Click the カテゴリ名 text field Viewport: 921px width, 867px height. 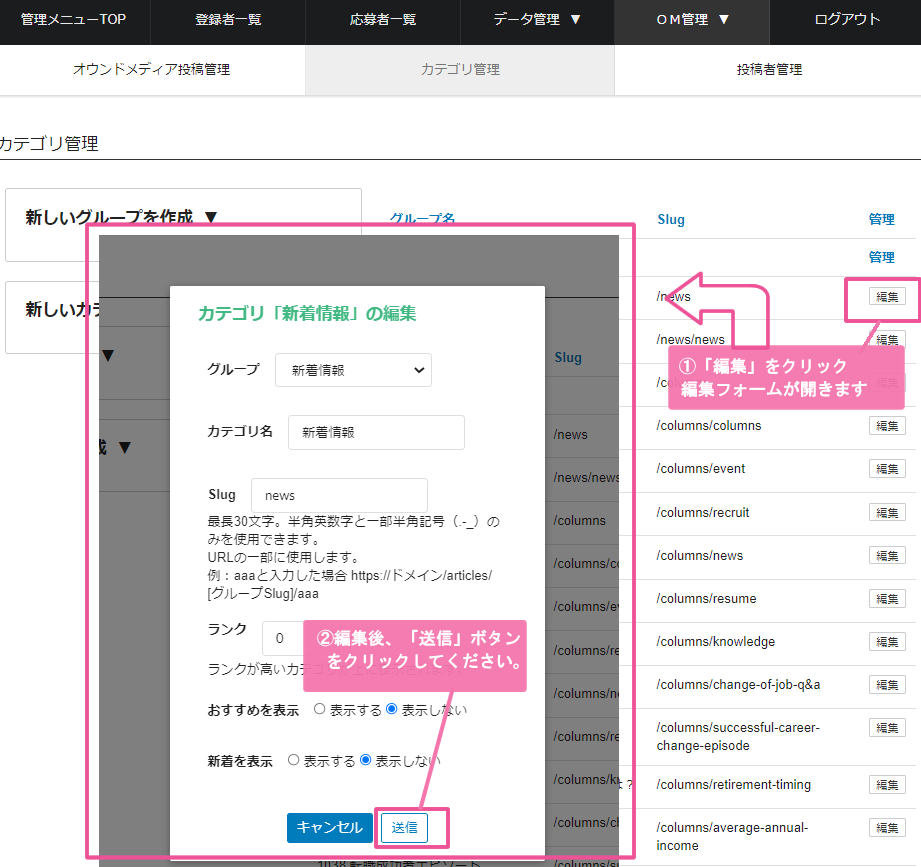click(x=375, y=433)
